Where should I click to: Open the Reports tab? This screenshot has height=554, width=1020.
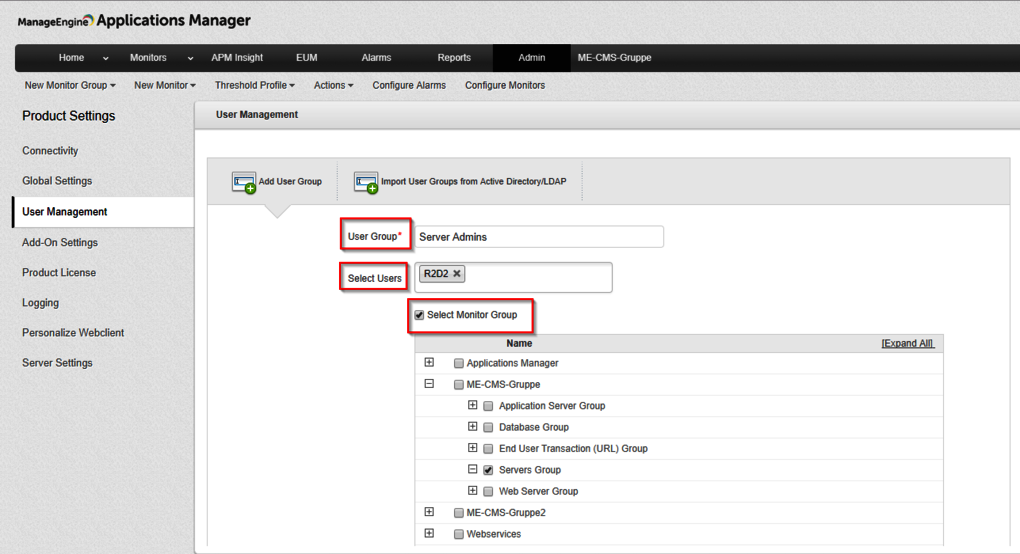click(454, 58)
